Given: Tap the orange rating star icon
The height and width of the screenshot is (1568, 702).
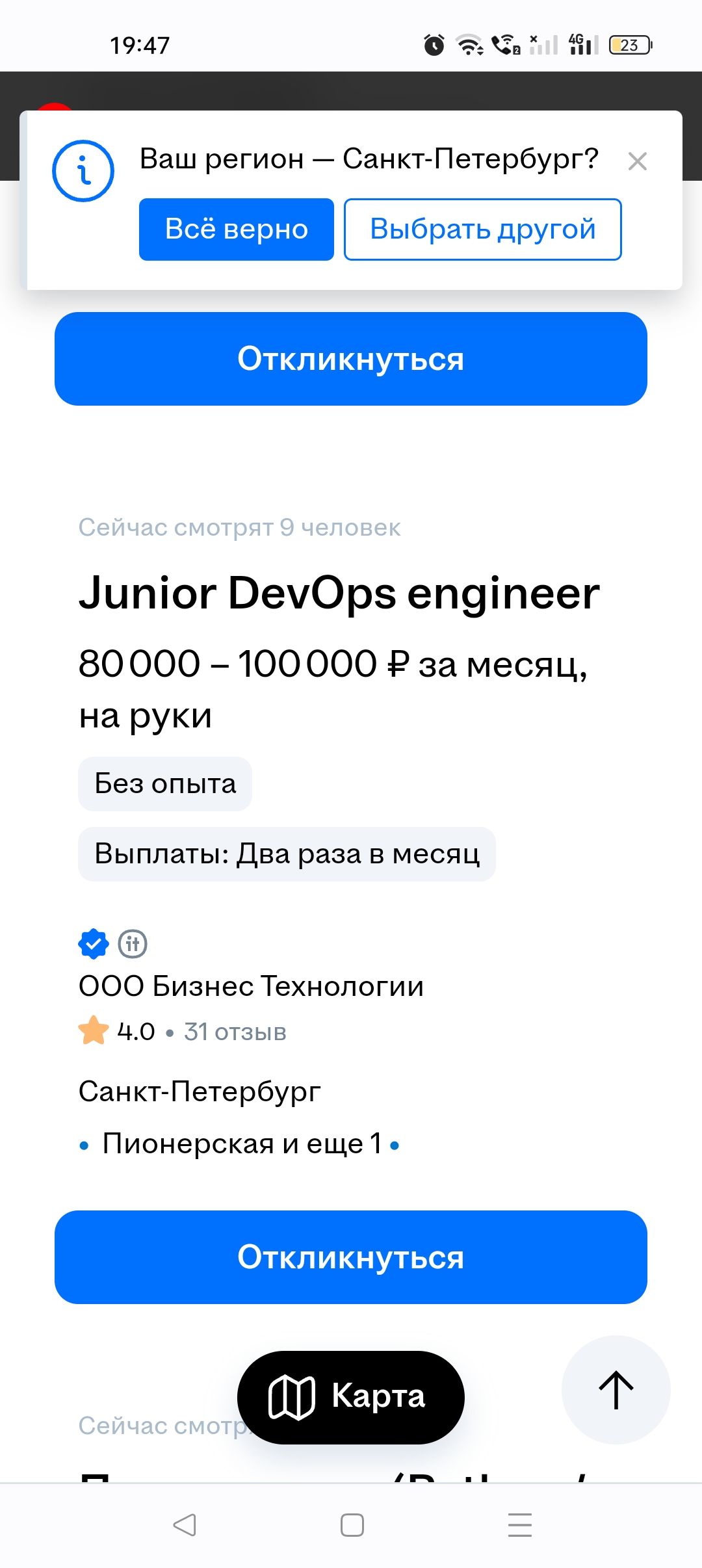Looking at the screenshot, I should pos(94,1030).
